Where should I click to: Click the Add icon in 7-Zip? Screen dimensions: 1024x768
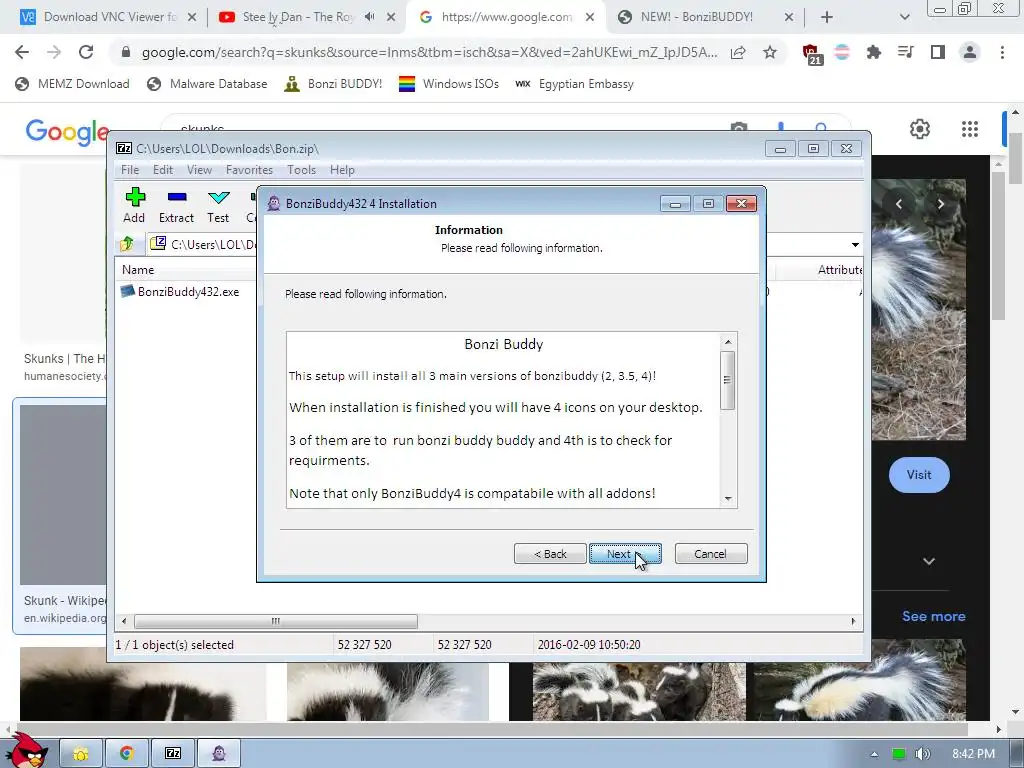coord(135,205)
